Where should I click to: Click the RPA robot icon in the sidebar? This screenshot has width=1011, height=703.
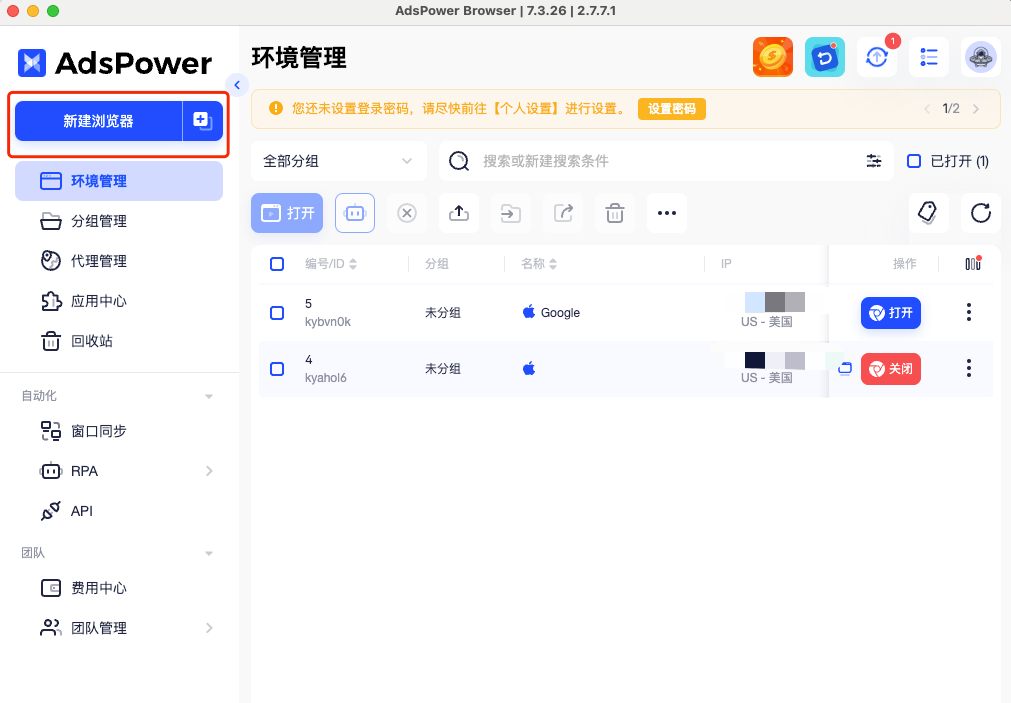(x=50, y=471)
